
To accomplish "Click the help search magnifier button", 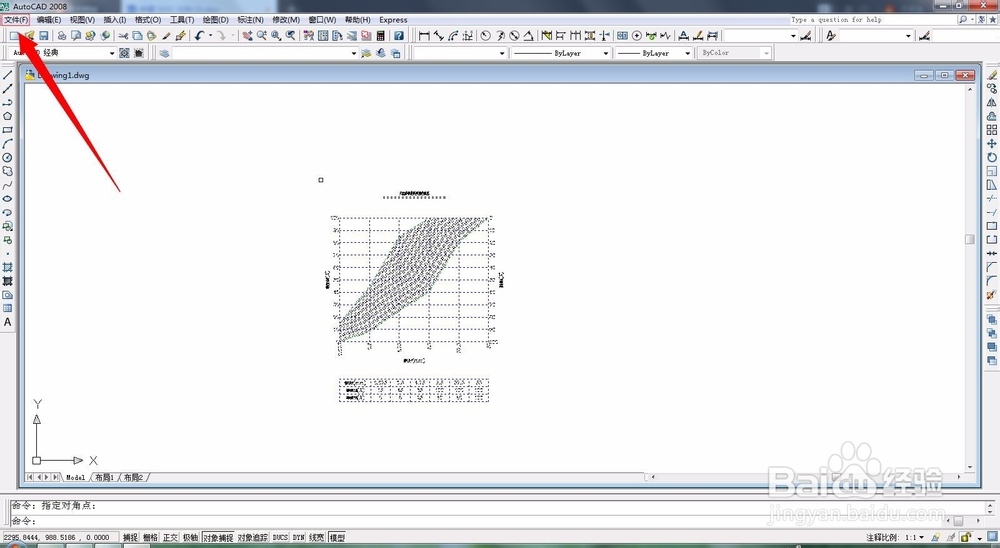I will tap(962, 20).
